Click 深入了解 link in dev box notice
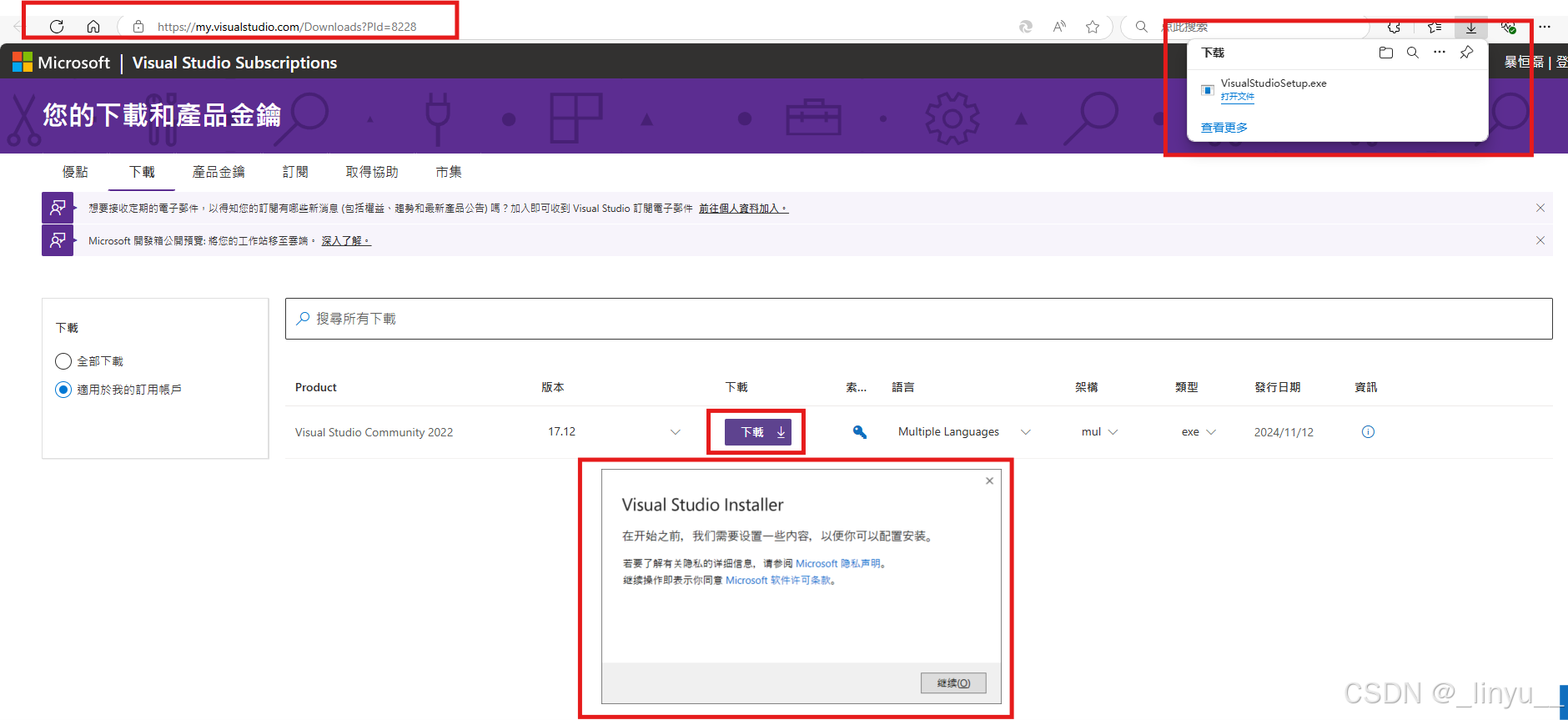1568x720 pixels. (x=346, y=241)
